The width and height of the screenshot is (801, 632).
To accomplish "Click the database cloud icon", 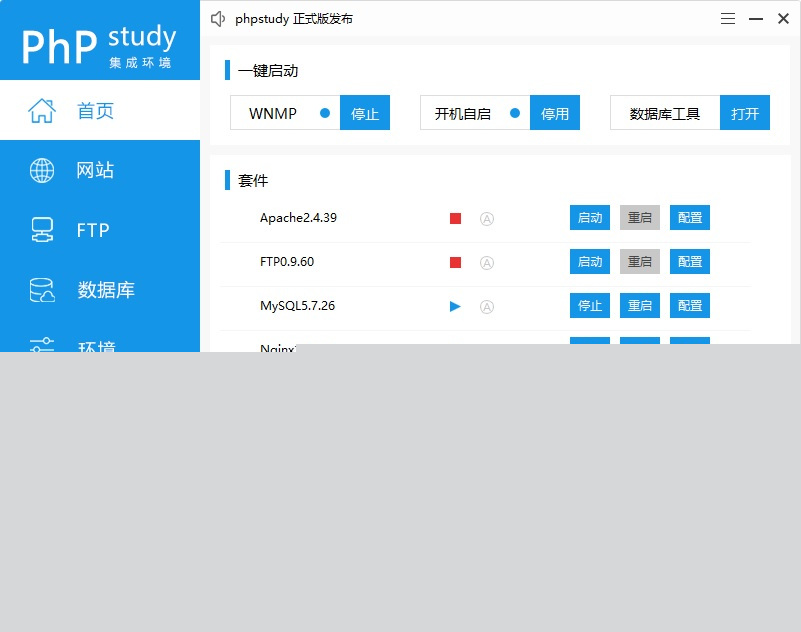I will (x=42, y=290).
